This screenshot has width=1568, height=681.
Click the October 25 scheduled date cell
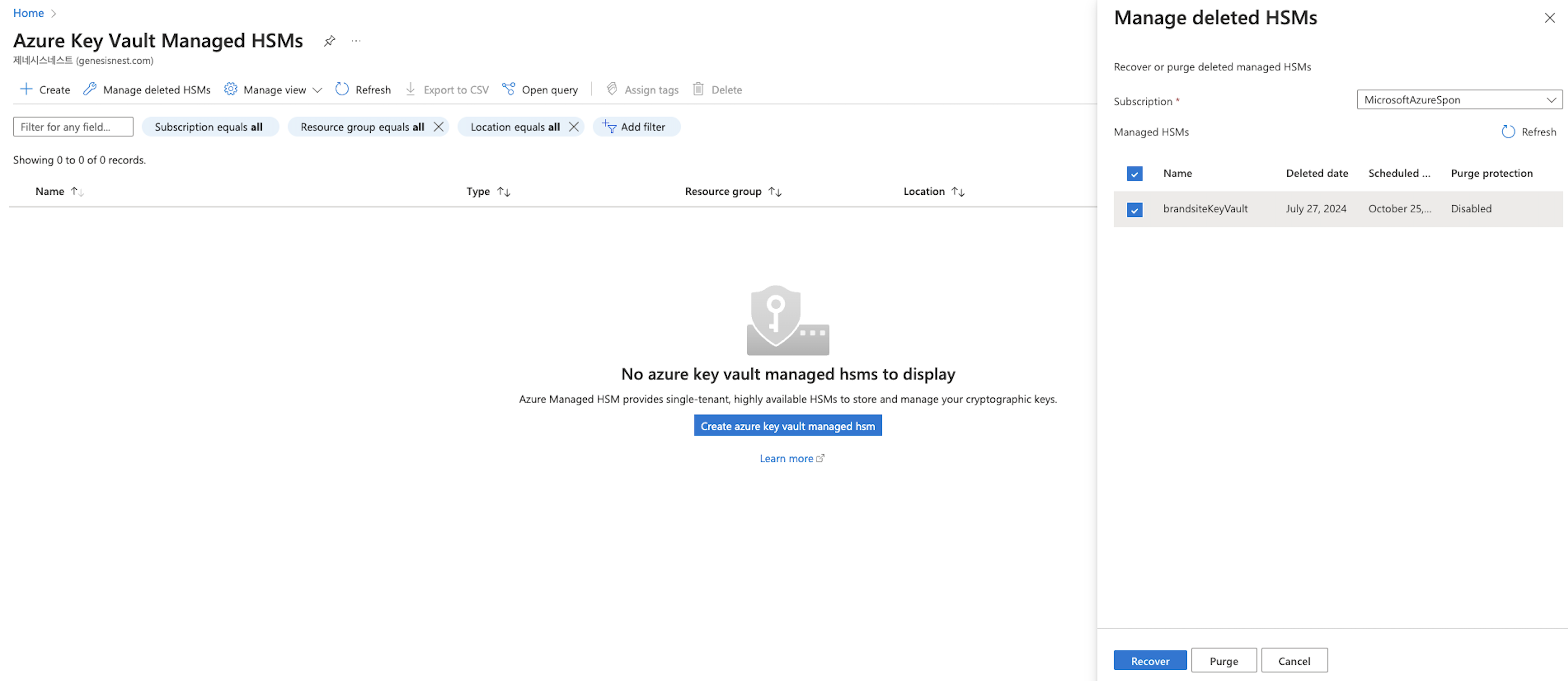pos(1399,209)
